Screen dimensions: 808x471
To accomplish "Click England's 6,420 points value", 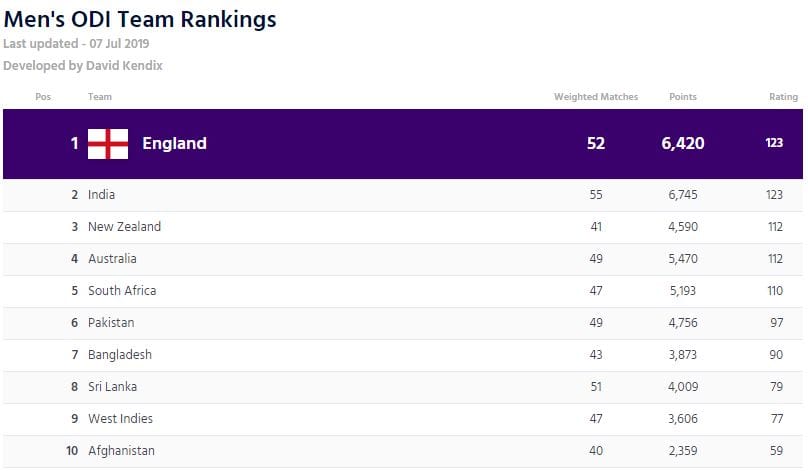I will pos(683,144).
